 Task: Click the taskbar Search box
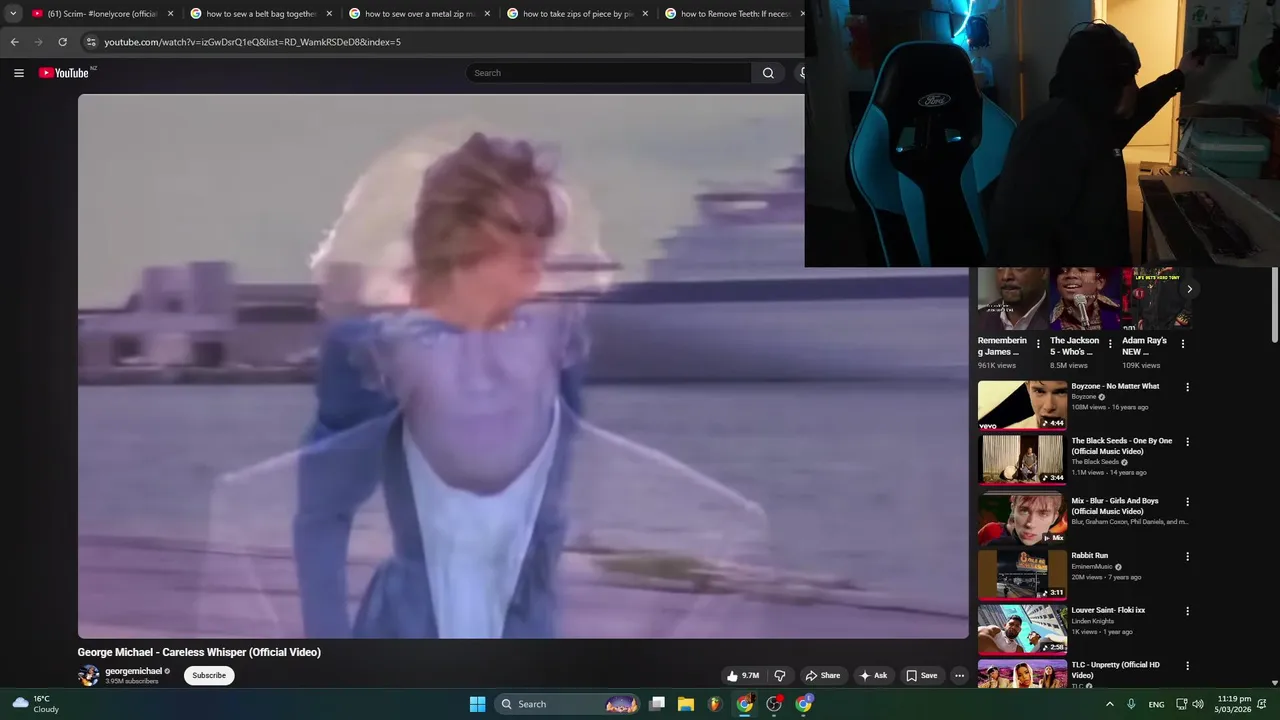coord(569,704)
